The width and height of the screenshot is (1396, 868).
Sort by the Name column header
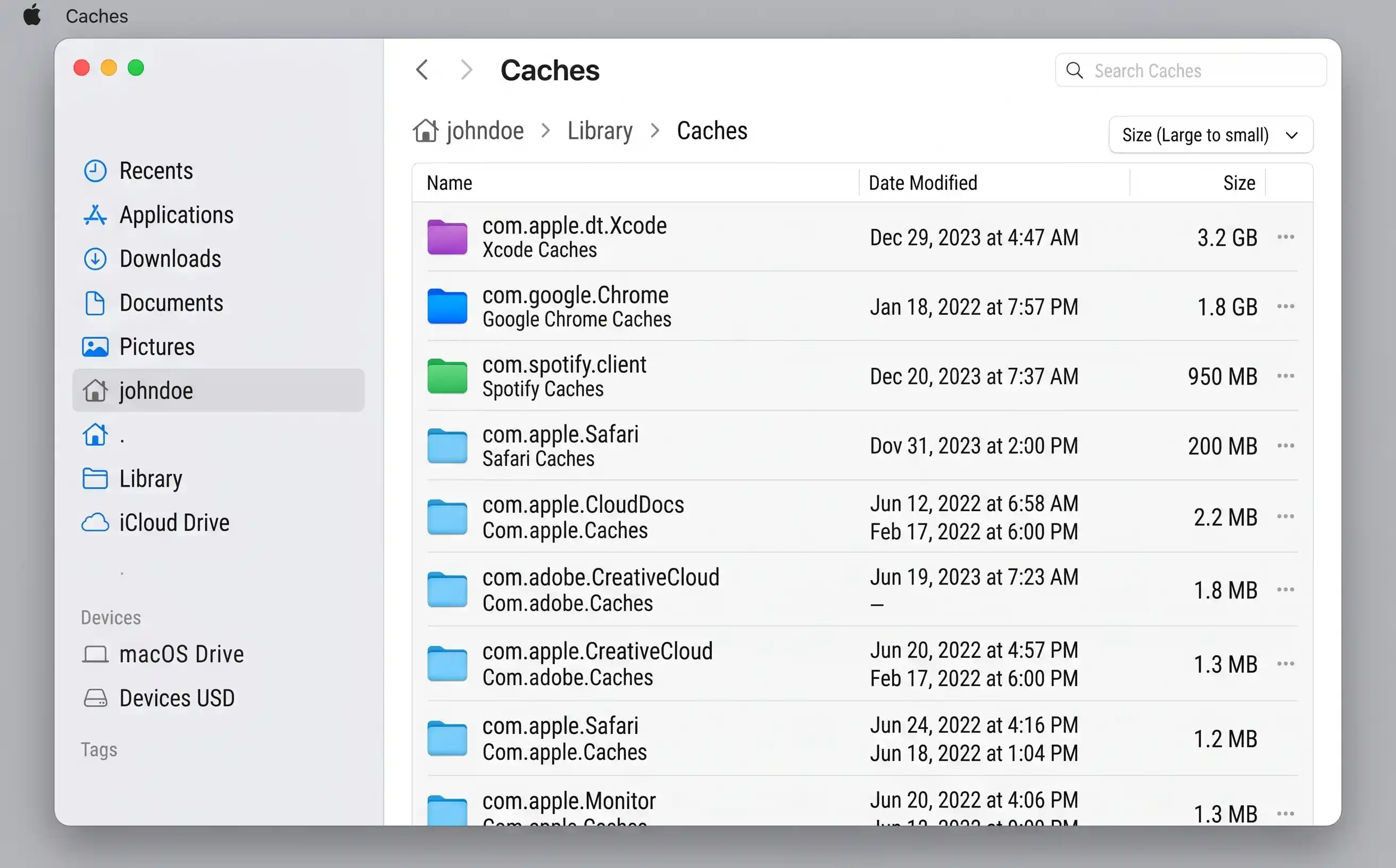[449, 183]
